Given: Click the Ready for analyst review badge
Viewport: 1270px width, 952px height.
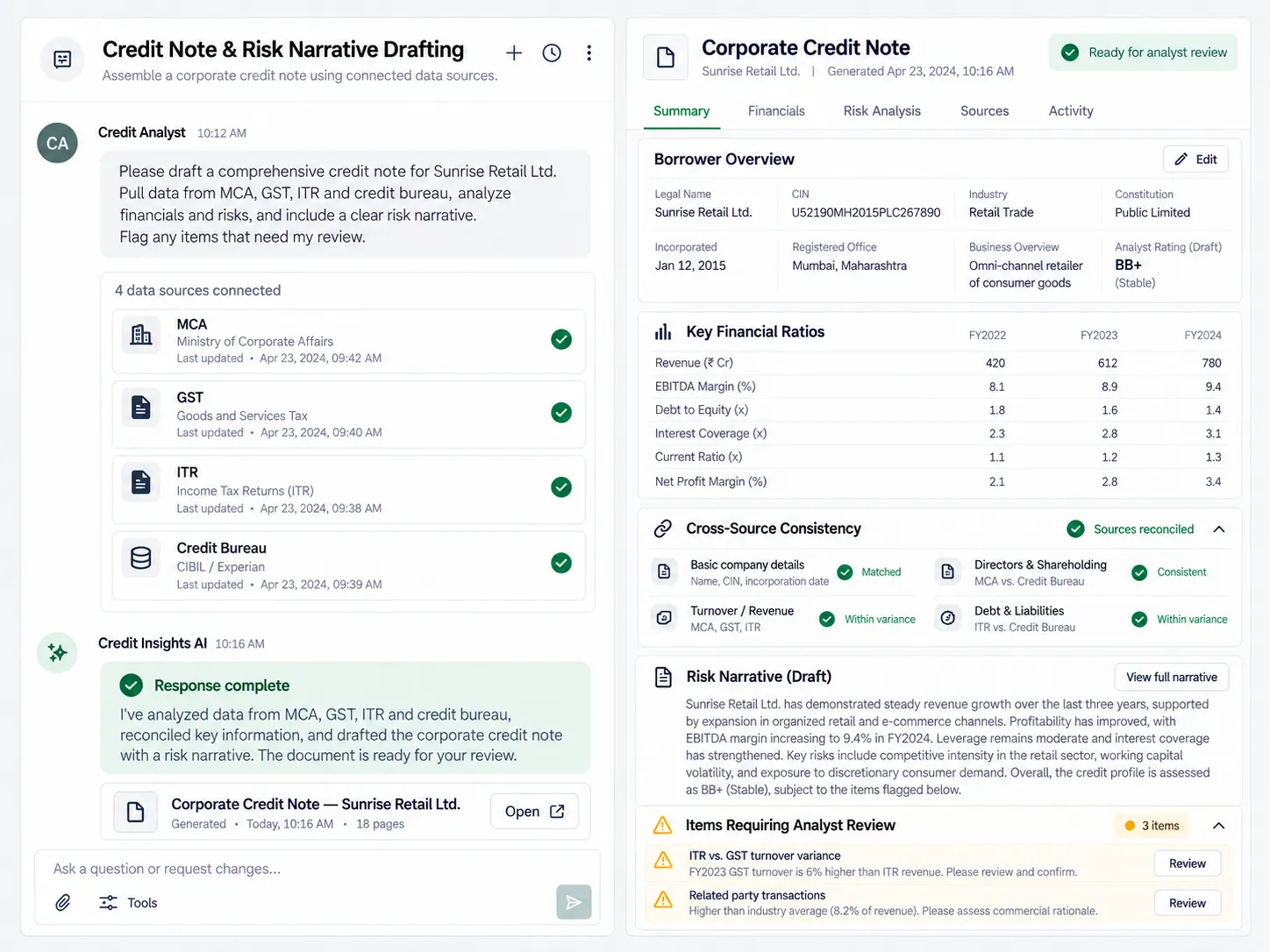Looking at the screenshot, I should click(x=1143, y=53).
